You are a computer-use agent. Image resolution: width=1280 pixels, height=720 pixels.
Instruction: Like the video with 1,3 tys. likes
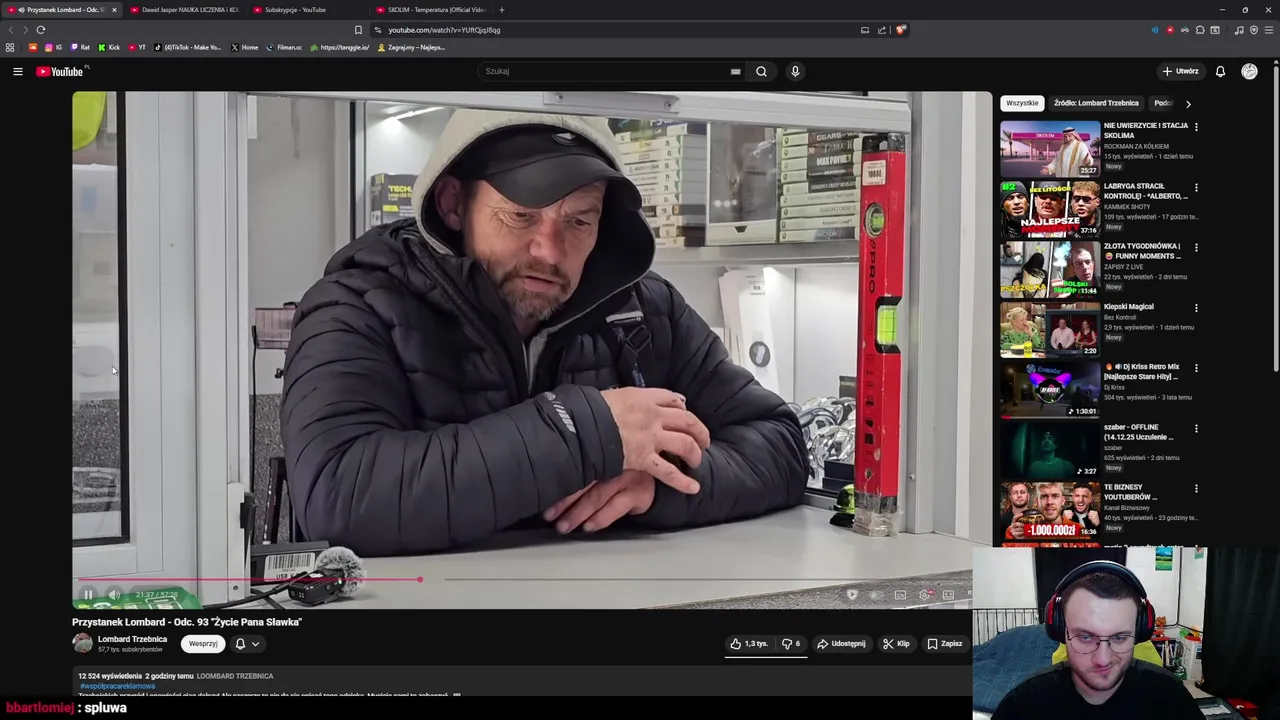pyautogui.click(x=749, y=644)
